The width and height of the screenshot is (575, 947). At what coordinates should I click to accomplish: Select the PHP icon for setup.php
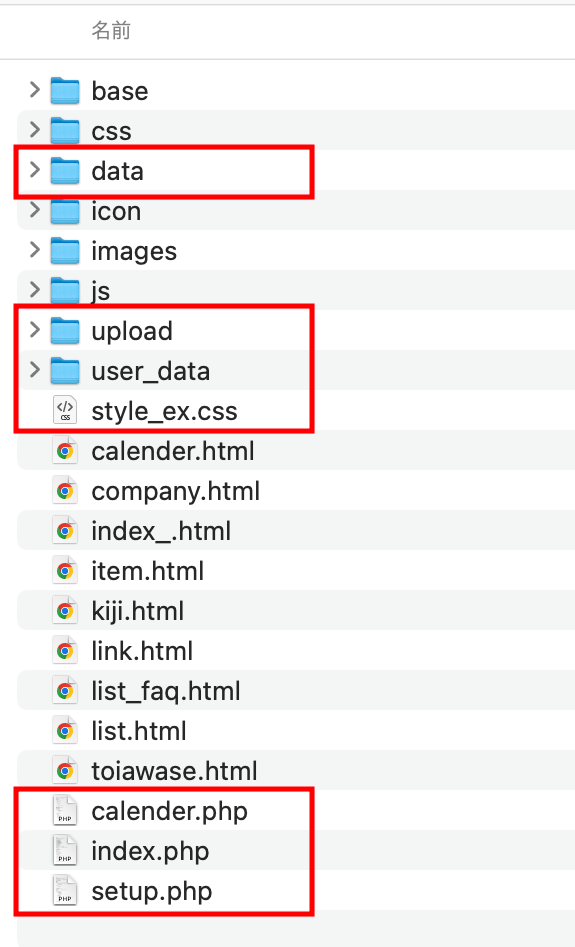(x=65, y=891)
